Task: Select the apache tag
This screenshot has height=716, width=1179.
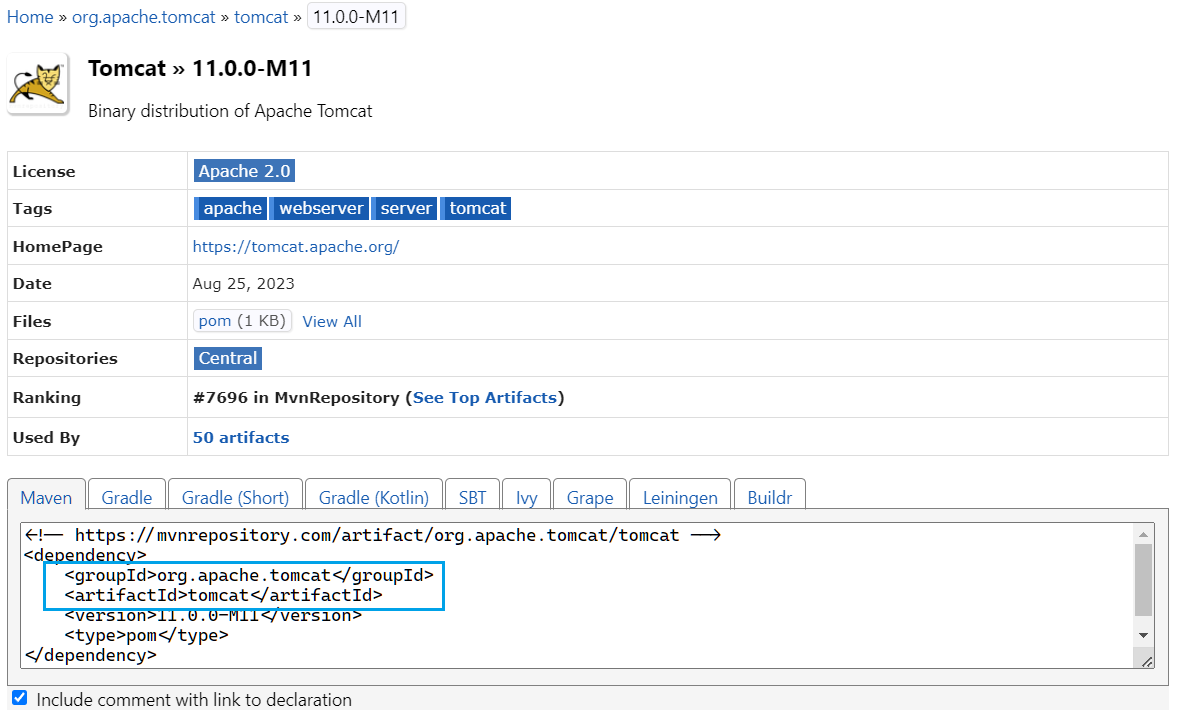Action: click(232, 208)
